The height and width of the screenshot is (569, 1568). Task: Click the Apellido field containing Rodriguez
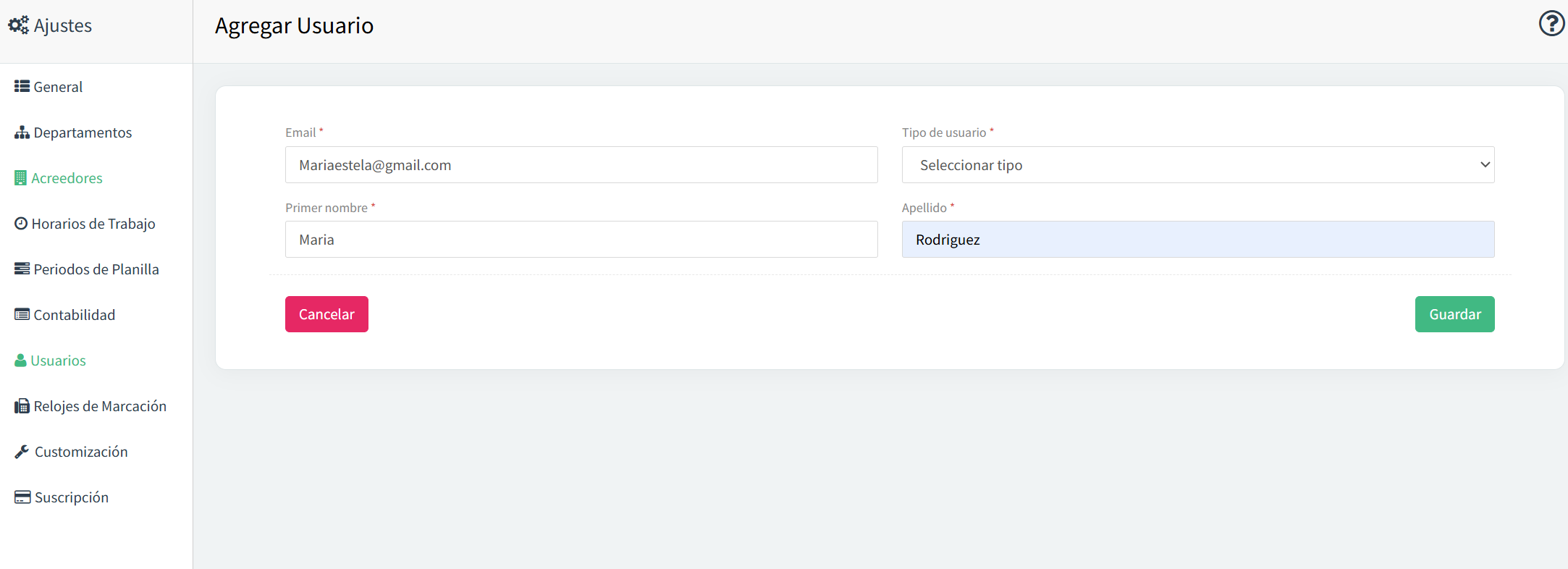(x=1198, y=240)
